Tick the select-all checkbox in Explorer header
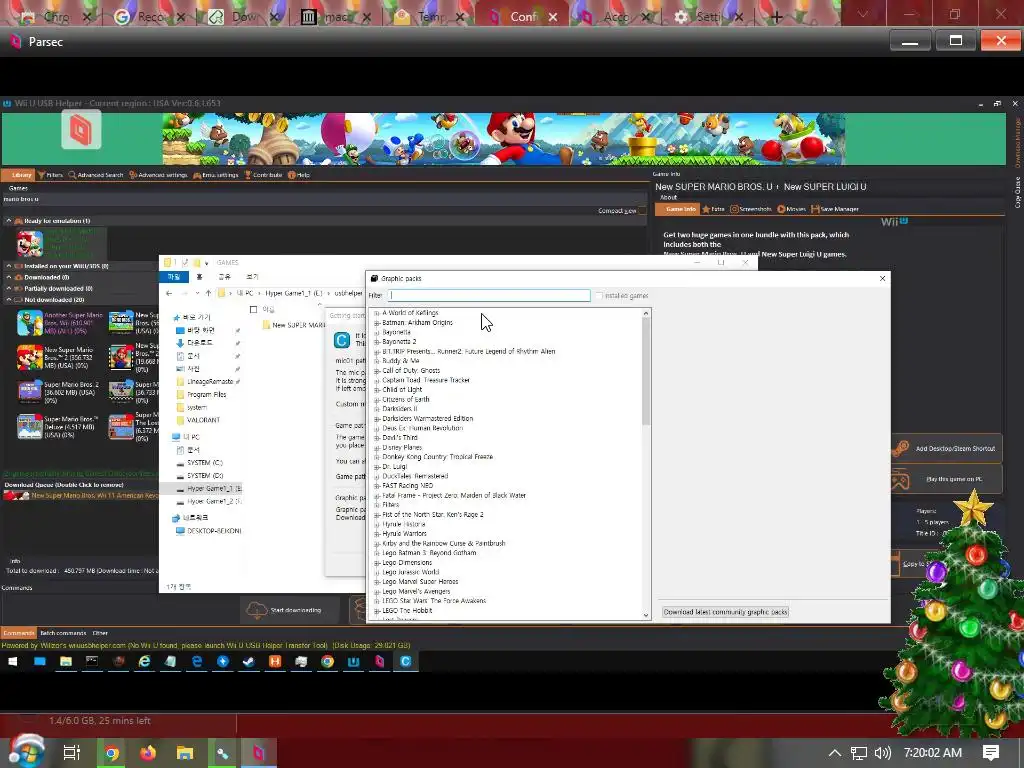1024x768 pixels. [253, 310]
